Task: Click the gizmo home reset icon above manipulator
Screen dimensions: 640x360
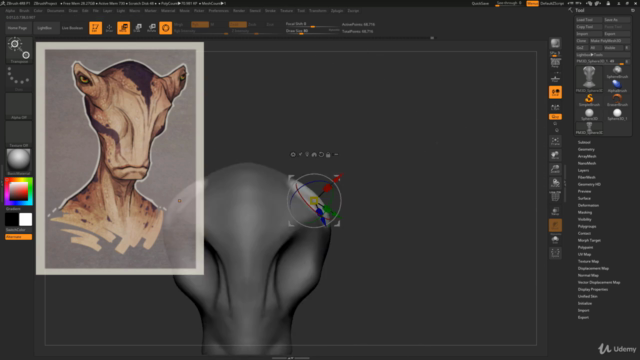Action: click(314, 155)
